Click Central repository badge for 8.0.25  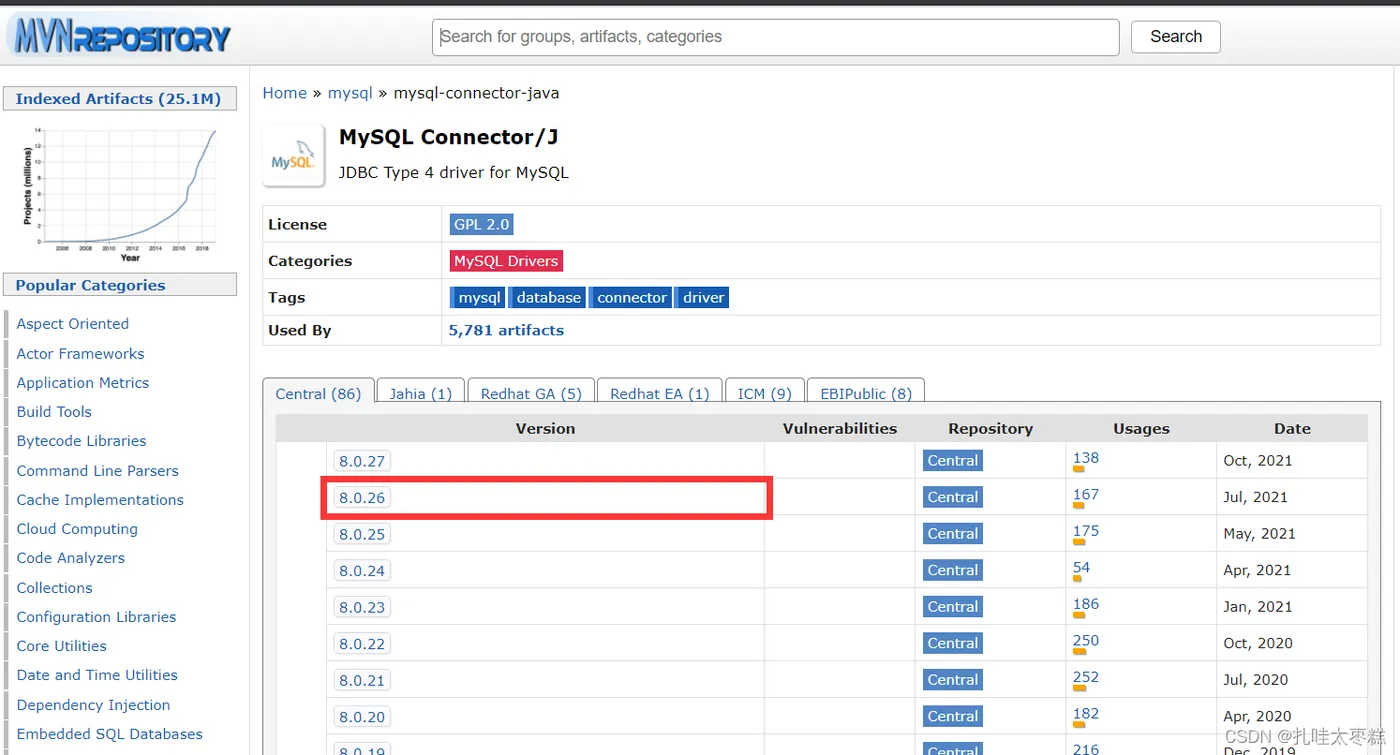tap(953, 534)
